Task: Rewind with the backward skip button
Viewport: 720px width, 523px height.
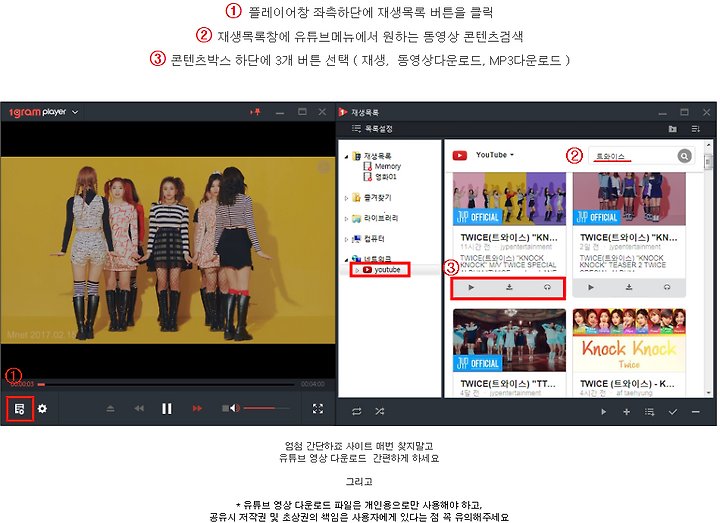Action: pyautogui.click(x=139, y=409)
